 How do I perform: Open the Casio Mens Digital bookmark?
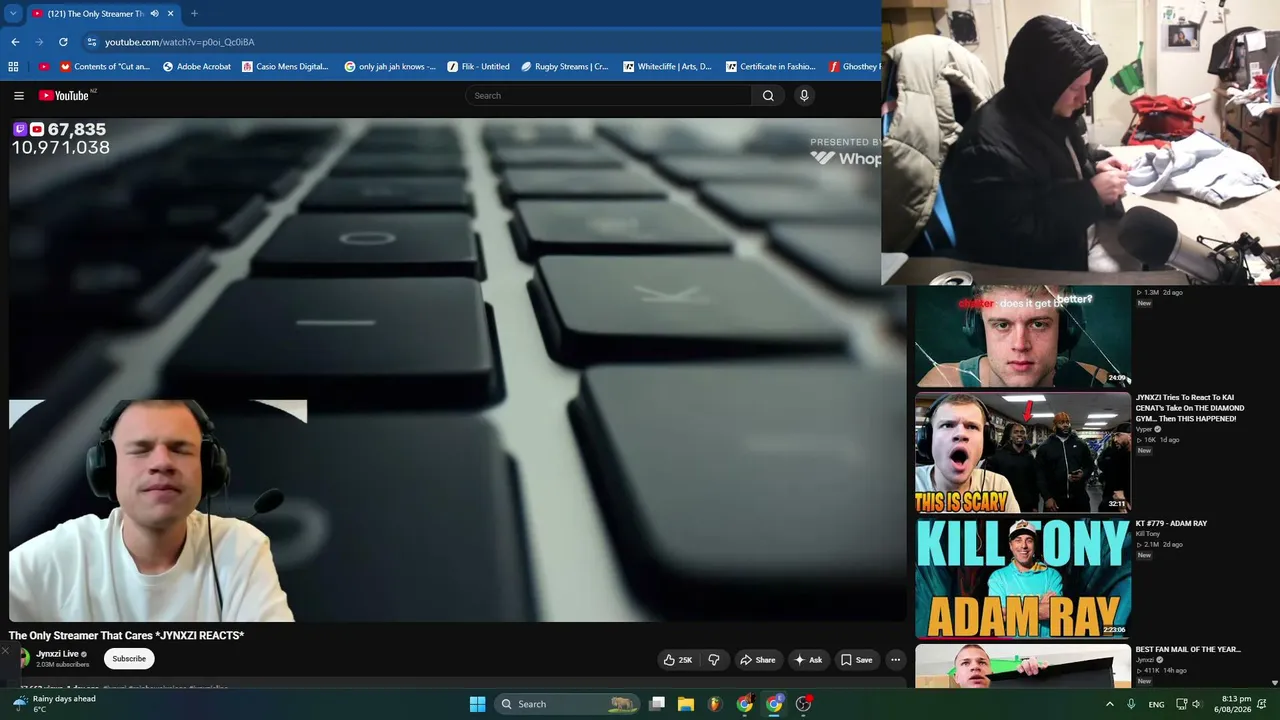point(286,67)
